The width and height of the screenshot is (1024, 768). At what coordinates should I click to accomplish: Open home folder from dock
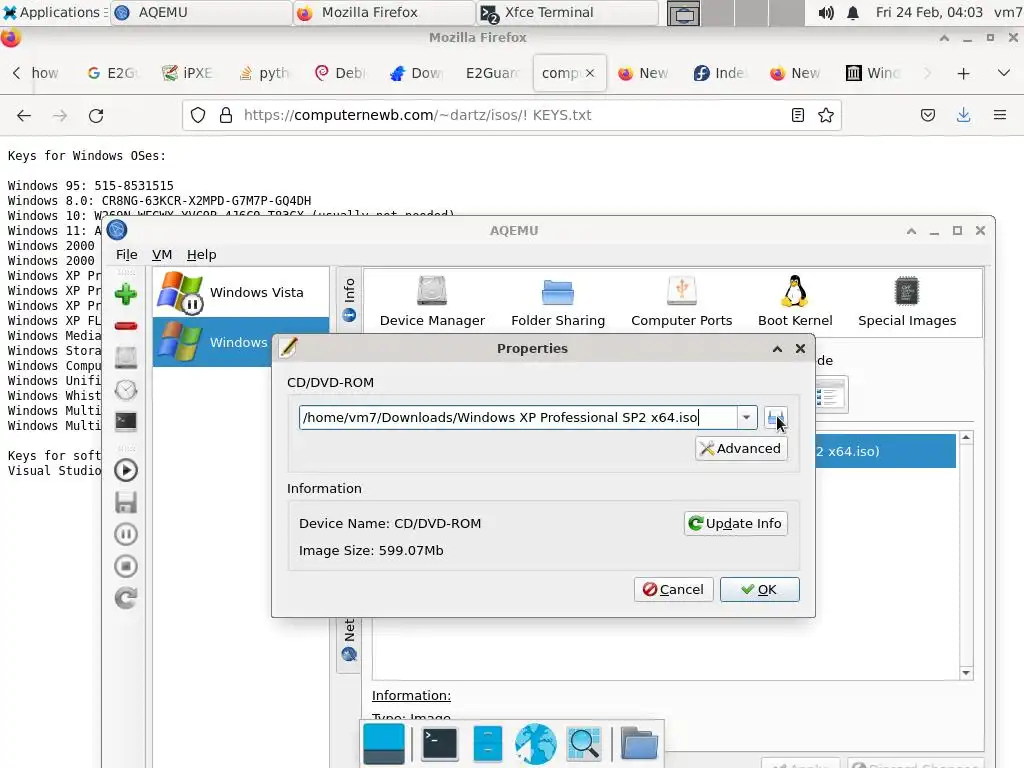click(x=639, y=743)
